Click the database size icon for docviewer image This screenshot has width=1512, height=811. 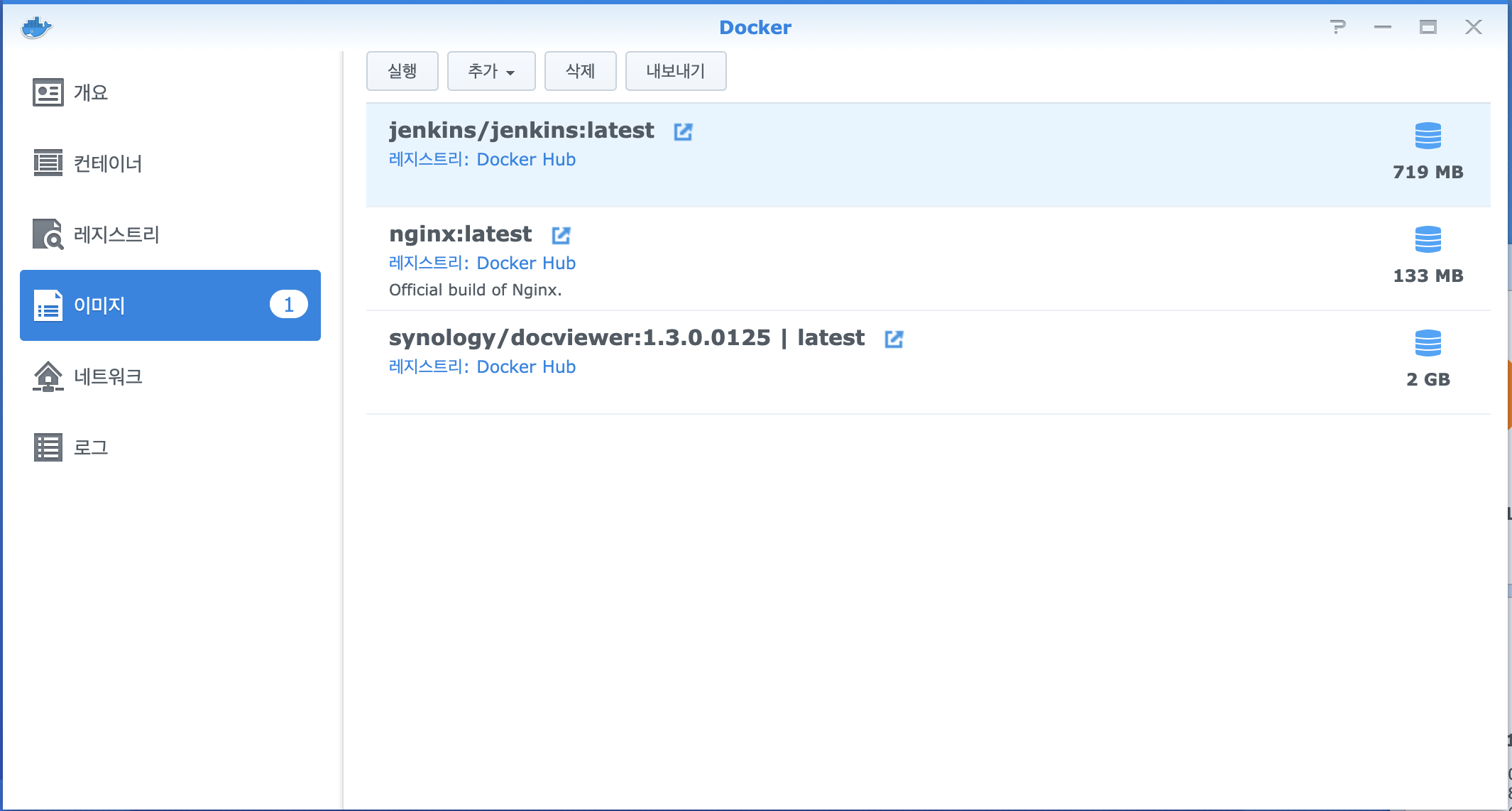pyautogui.click(x=1428, y=343)
